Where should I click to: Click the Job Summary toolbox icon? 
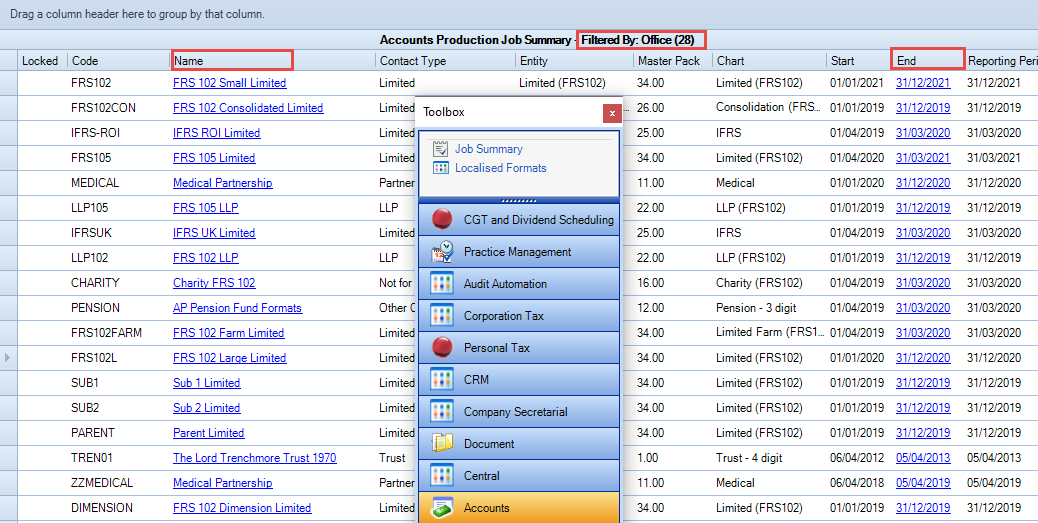(x=440, y=149)
